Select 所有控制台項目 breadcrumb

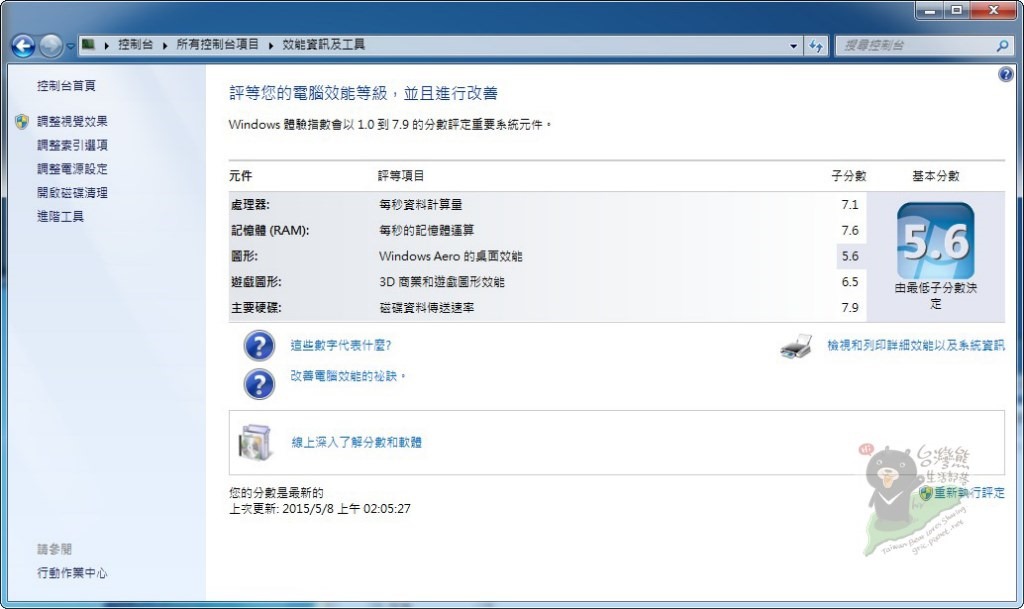coord(217,44)
